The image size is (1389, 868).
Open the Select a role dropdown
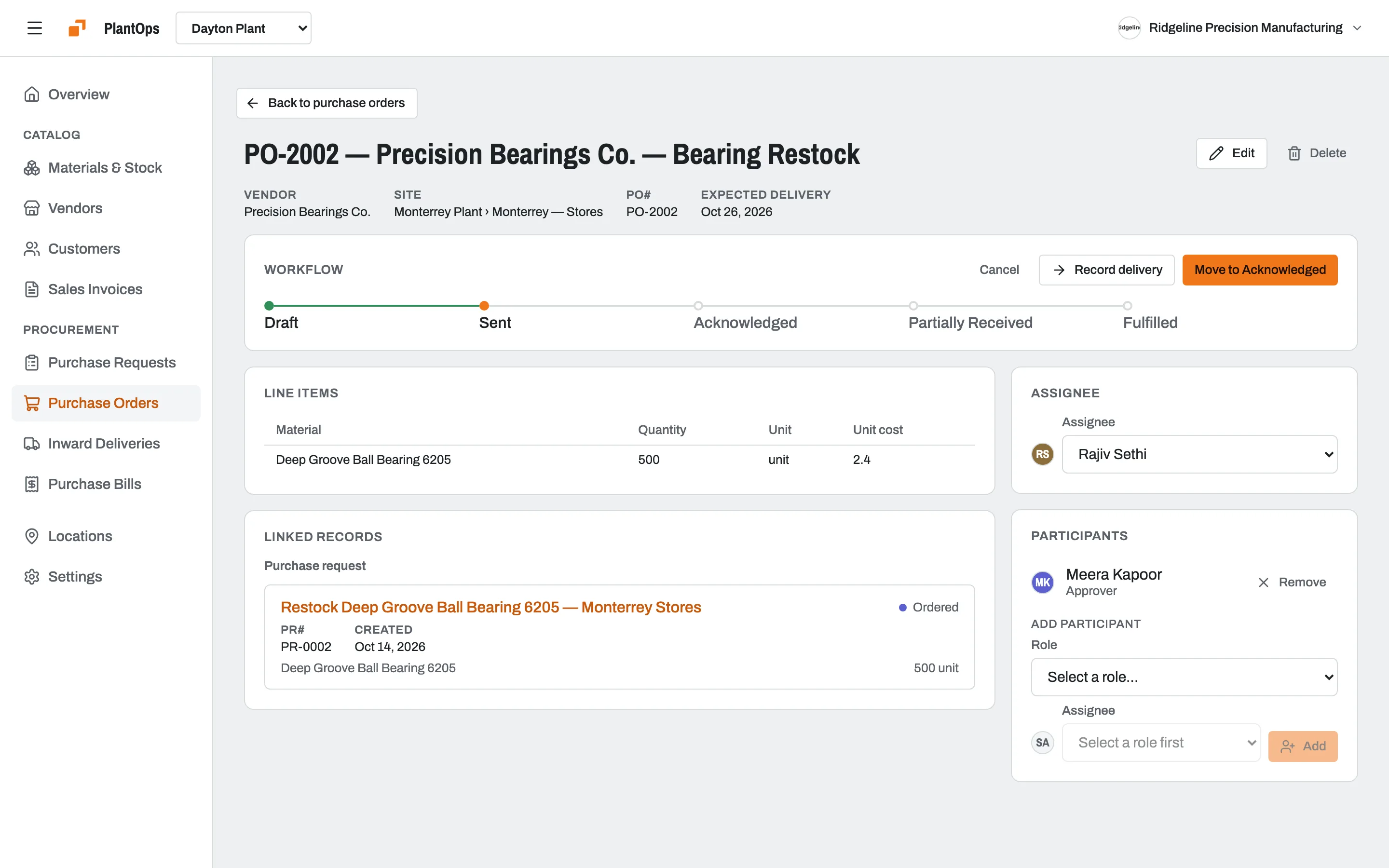1184,677
